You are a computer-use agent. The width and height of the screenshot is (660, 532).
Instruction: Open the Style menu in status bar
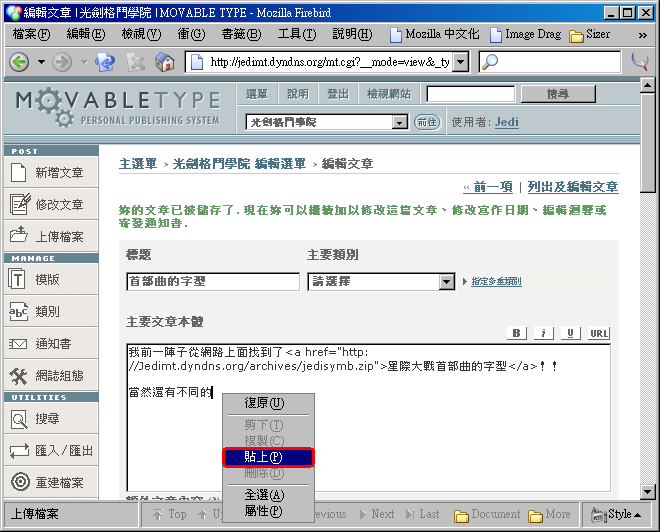[x=616, y=514]
